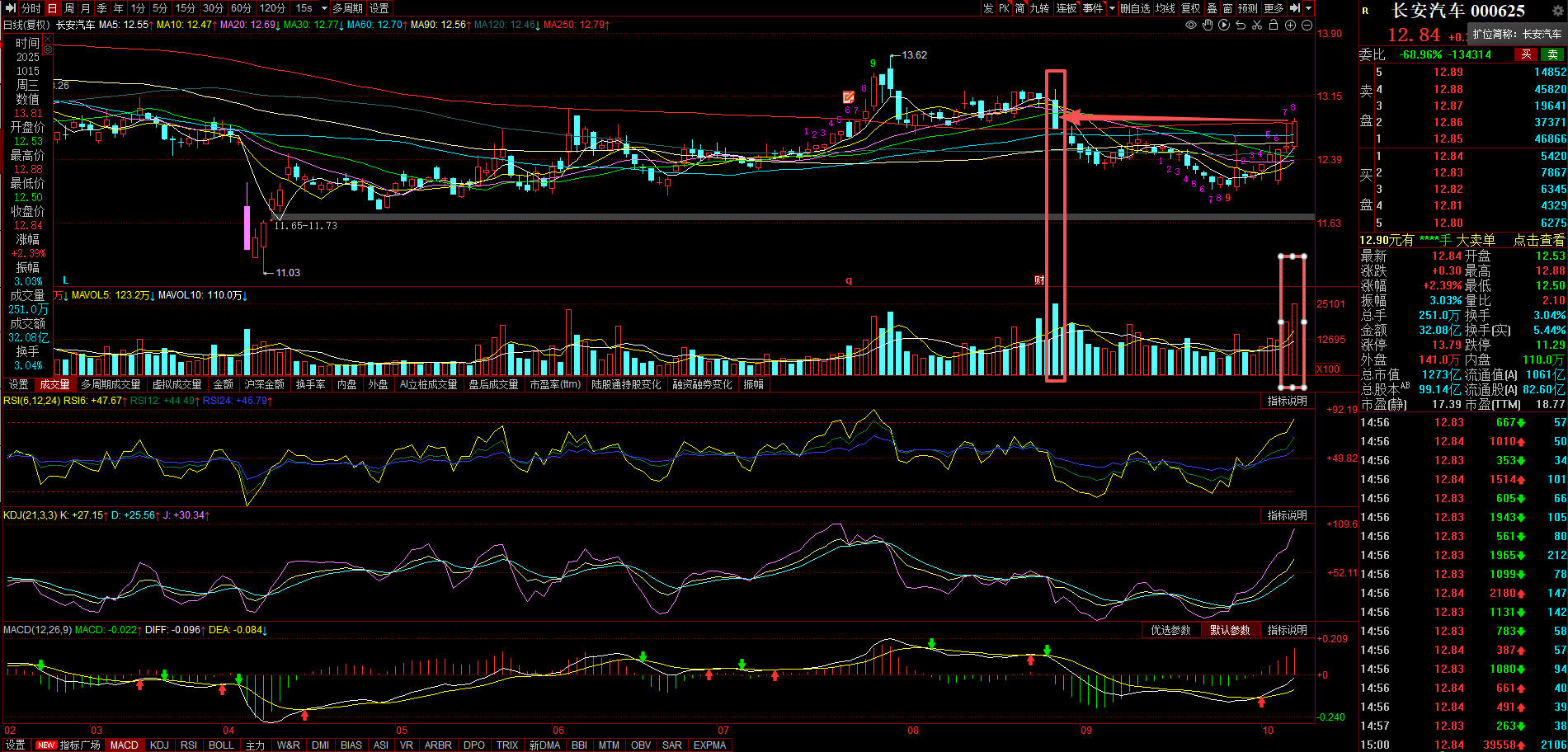Select the hand pan tool
The width and height of the screenshot is (1568, 752).
click(x=1208, y=26)
